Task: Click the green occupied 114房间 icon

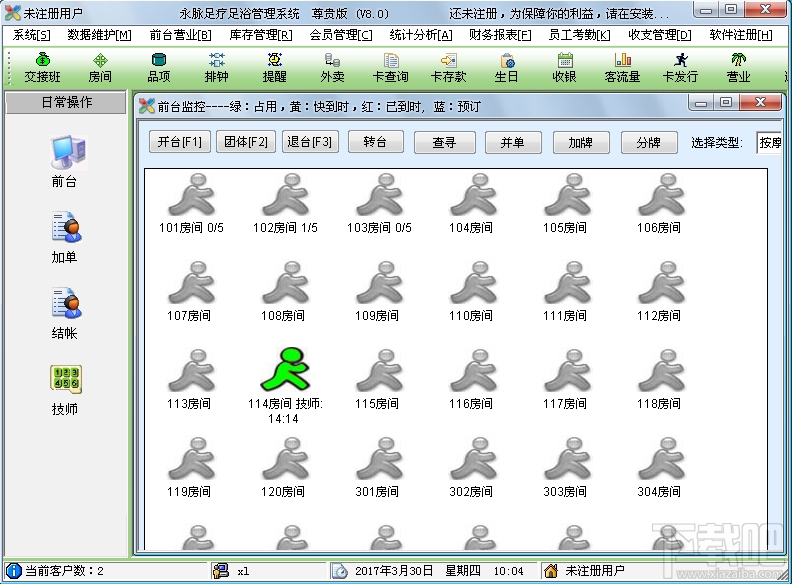Action: pos(285,369)
